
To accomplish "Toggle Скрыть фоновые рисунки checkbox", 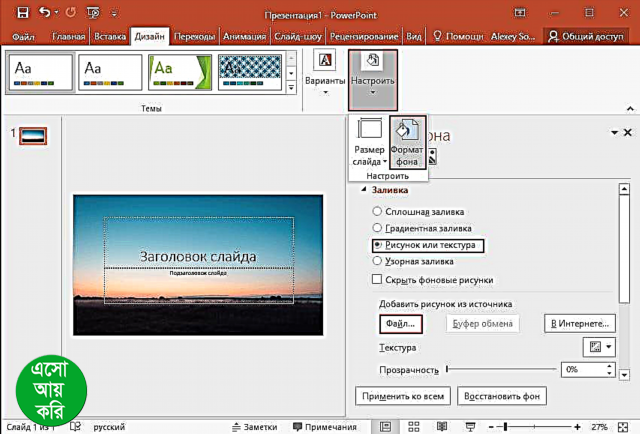I will point(377,280).
